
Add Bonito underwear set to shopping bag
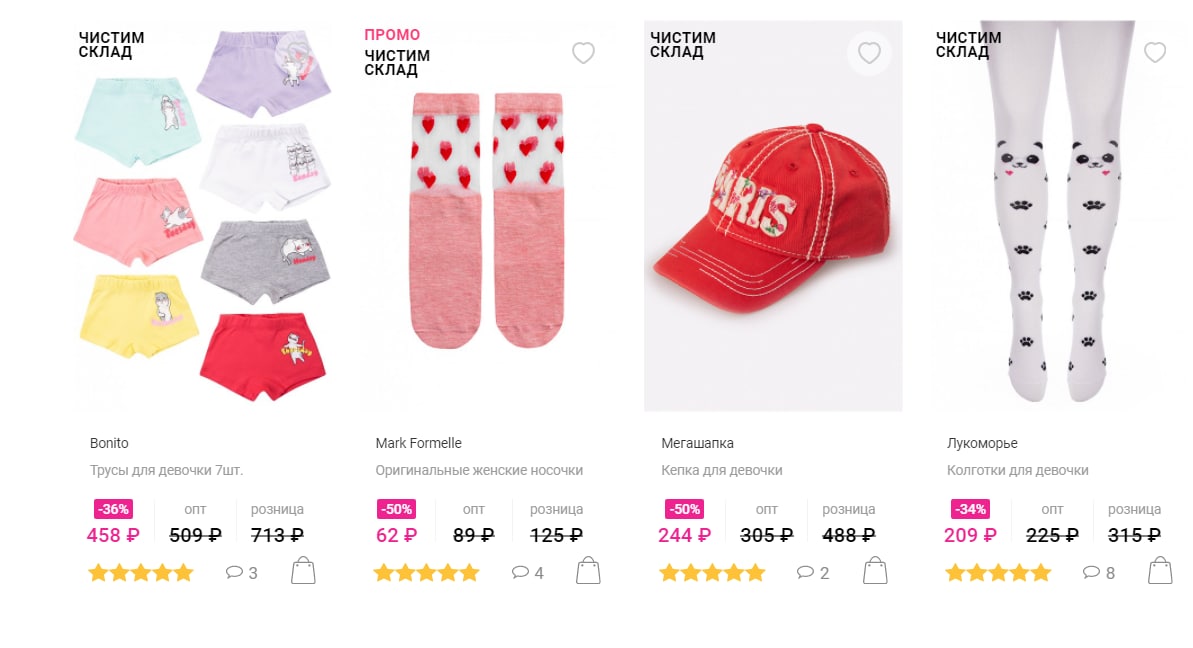tap(303, 570)
